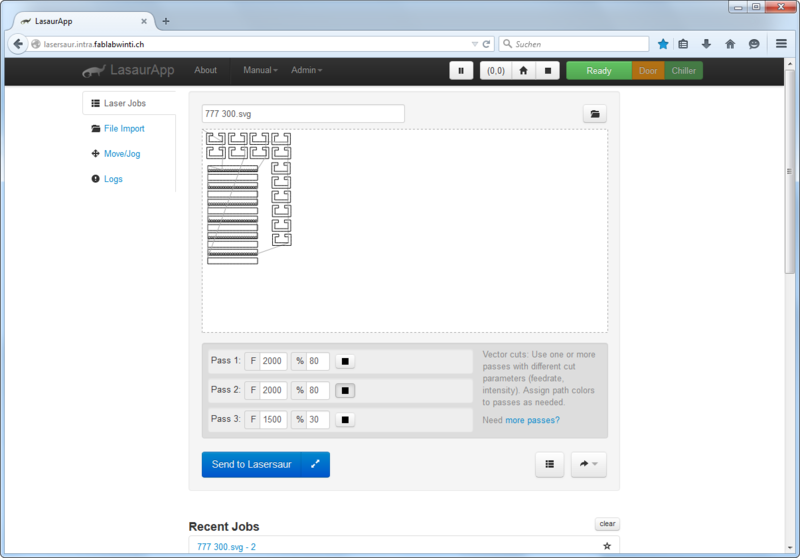This screenshot has height=558, width=800.
Task: Click the more passes? link
Action: click(x=532, y=420)
